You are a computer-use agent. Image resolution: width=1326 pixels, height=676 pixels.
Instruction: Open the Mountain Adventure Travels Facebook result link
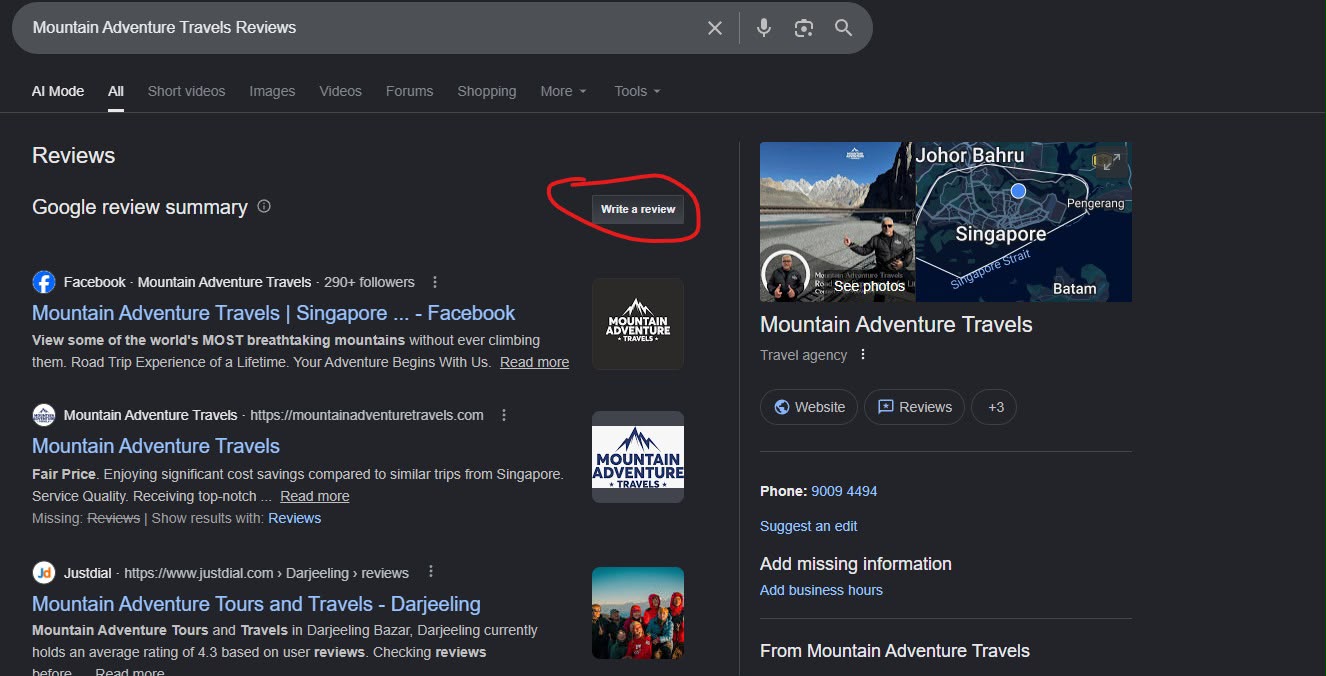point(274,313)
